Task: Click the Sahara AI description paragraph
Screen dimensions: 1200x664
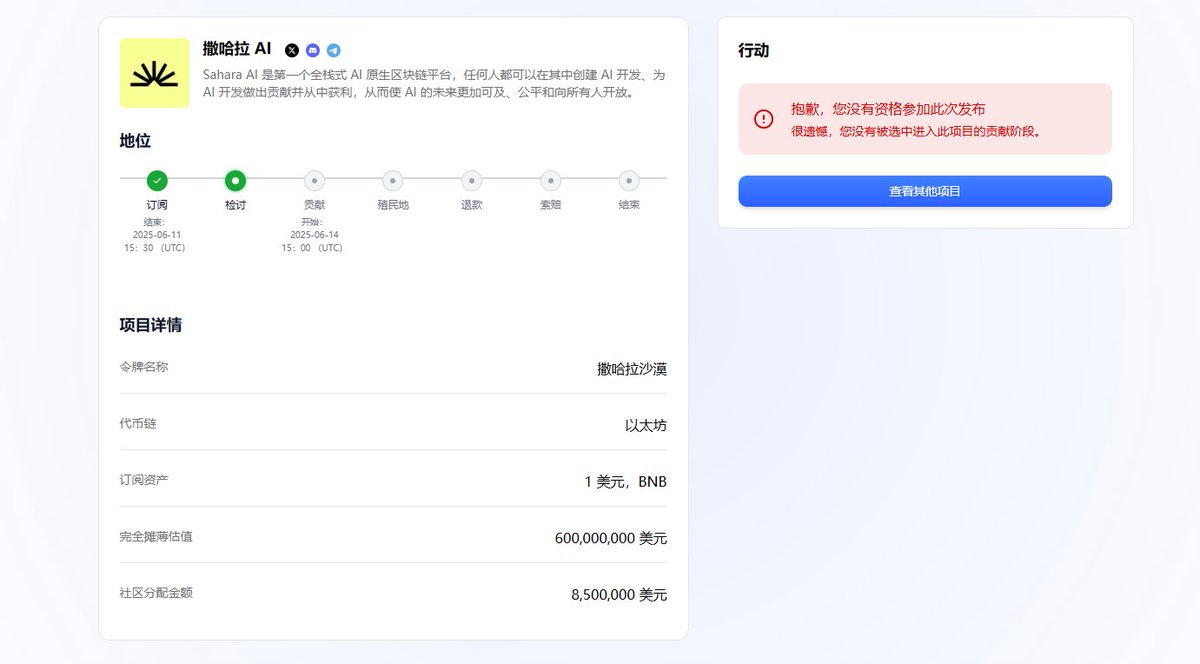Action: (434, 83)
